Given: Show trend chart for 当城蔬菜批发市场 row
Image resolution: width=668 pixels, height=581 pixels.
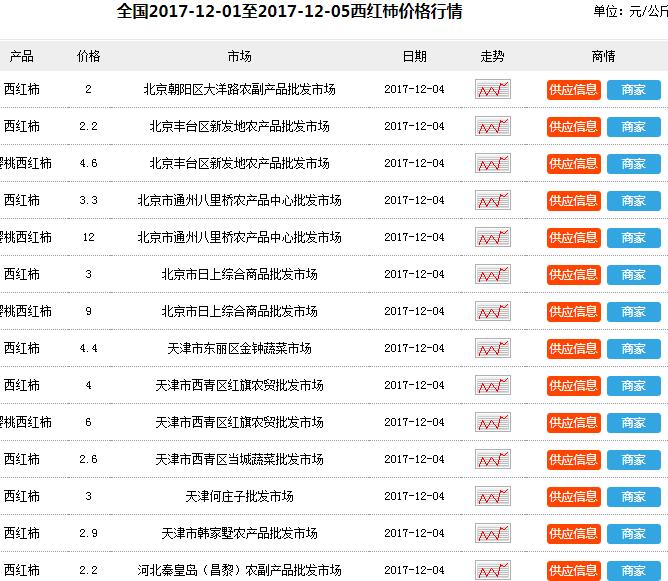Looking at the screenshot, I should pyautogui.click(x=492, y=460).
